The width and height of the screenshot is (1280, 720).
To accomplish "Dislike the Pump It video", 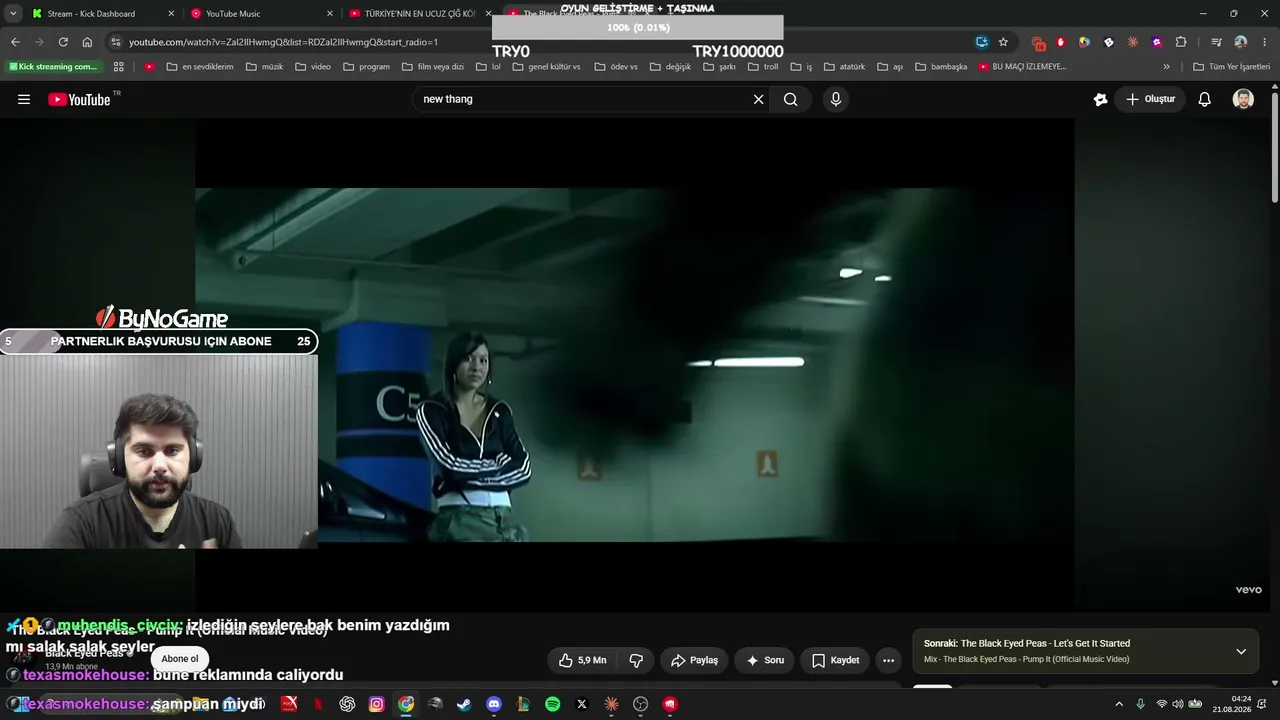I will tap(636, 660).
